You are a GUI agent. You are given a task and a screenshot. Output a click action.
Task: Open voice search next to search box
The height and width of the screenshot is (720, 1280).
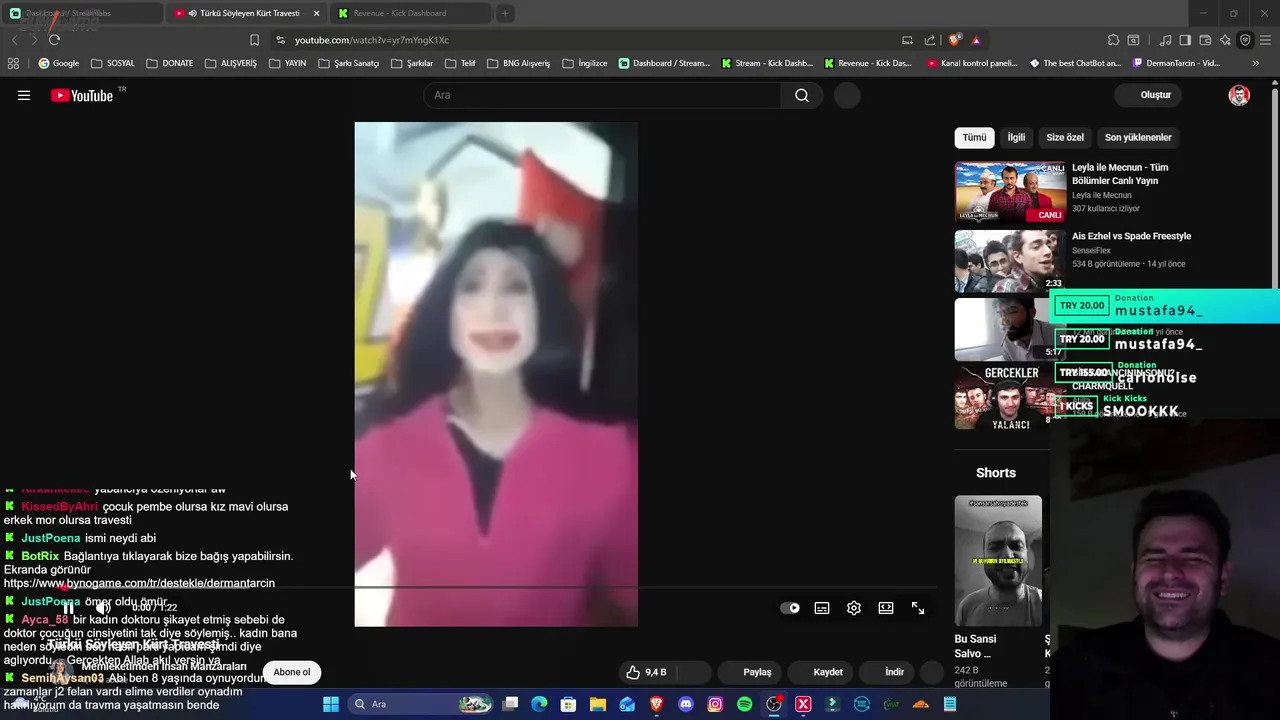coord(847,95)
